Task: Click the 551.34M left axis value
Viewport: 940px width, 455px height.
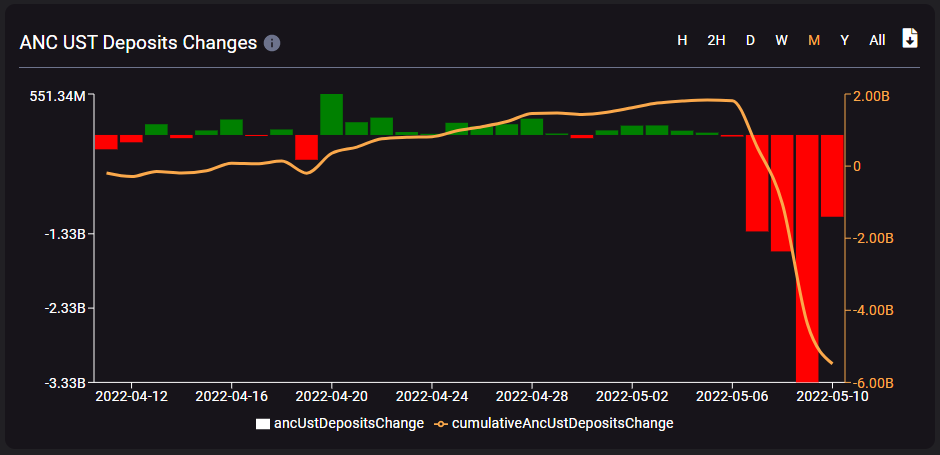Action: (56, 96)
